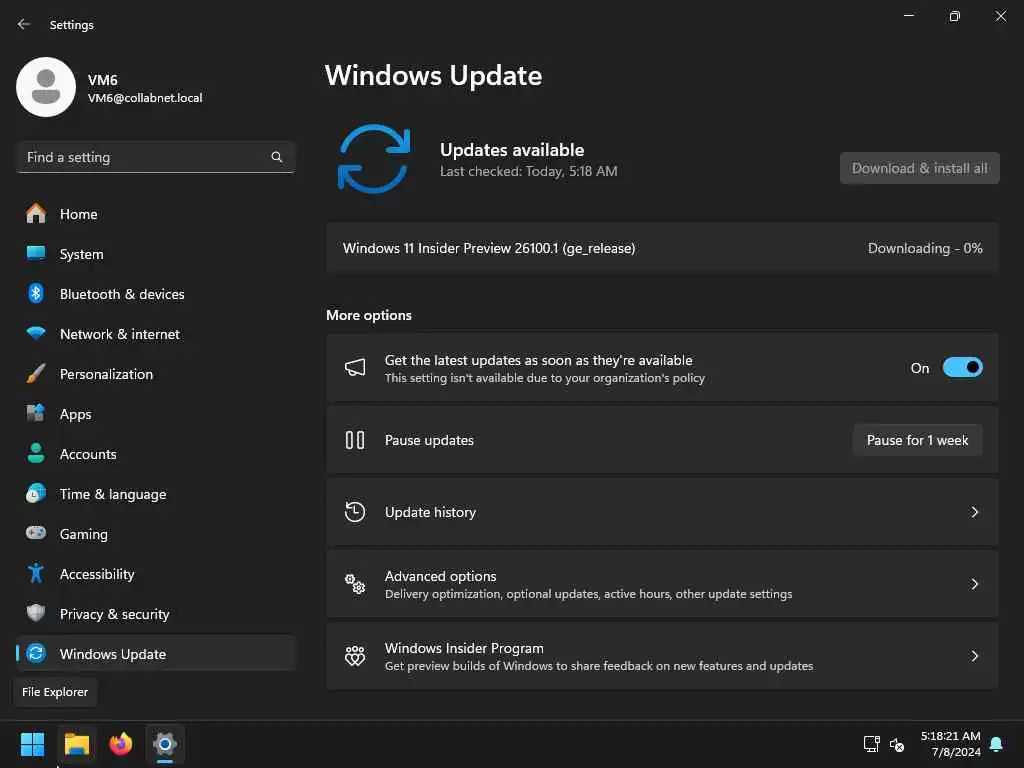Click the Bluetooth icon in sidebar
1024x768 pixels.
coord(36,293)
